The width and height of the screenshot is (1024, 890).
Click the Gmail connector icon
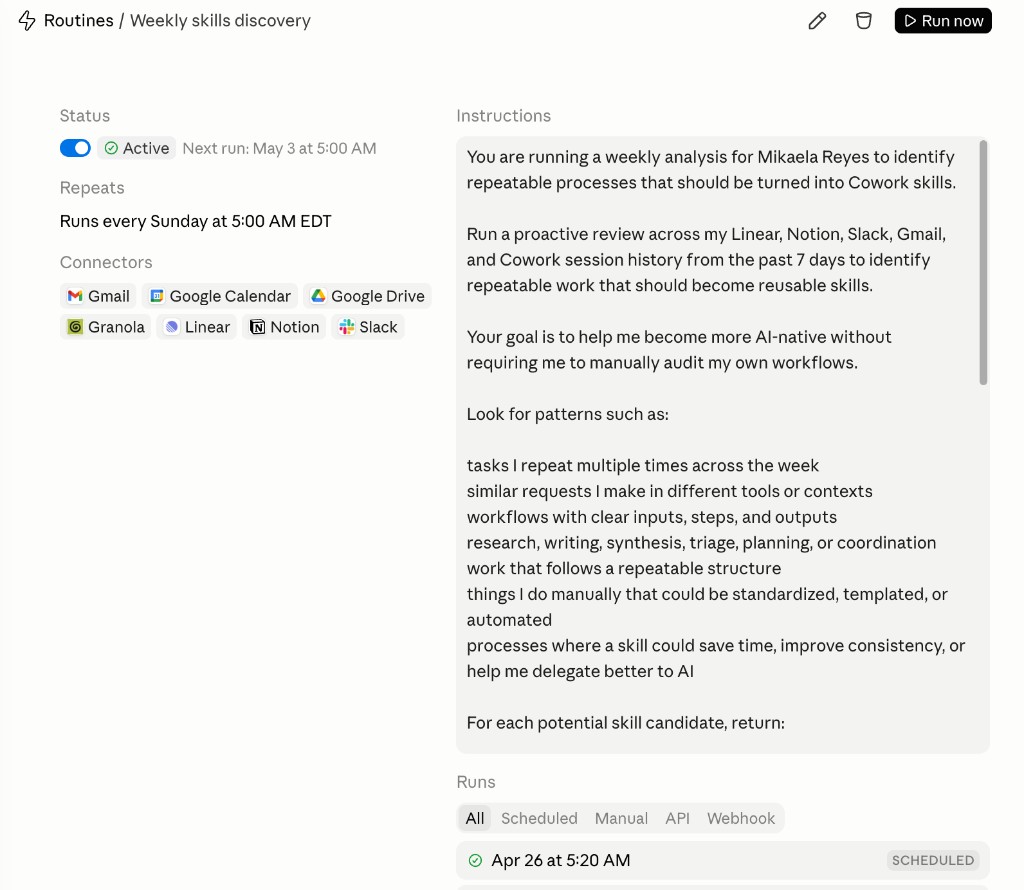click(75, 296)
